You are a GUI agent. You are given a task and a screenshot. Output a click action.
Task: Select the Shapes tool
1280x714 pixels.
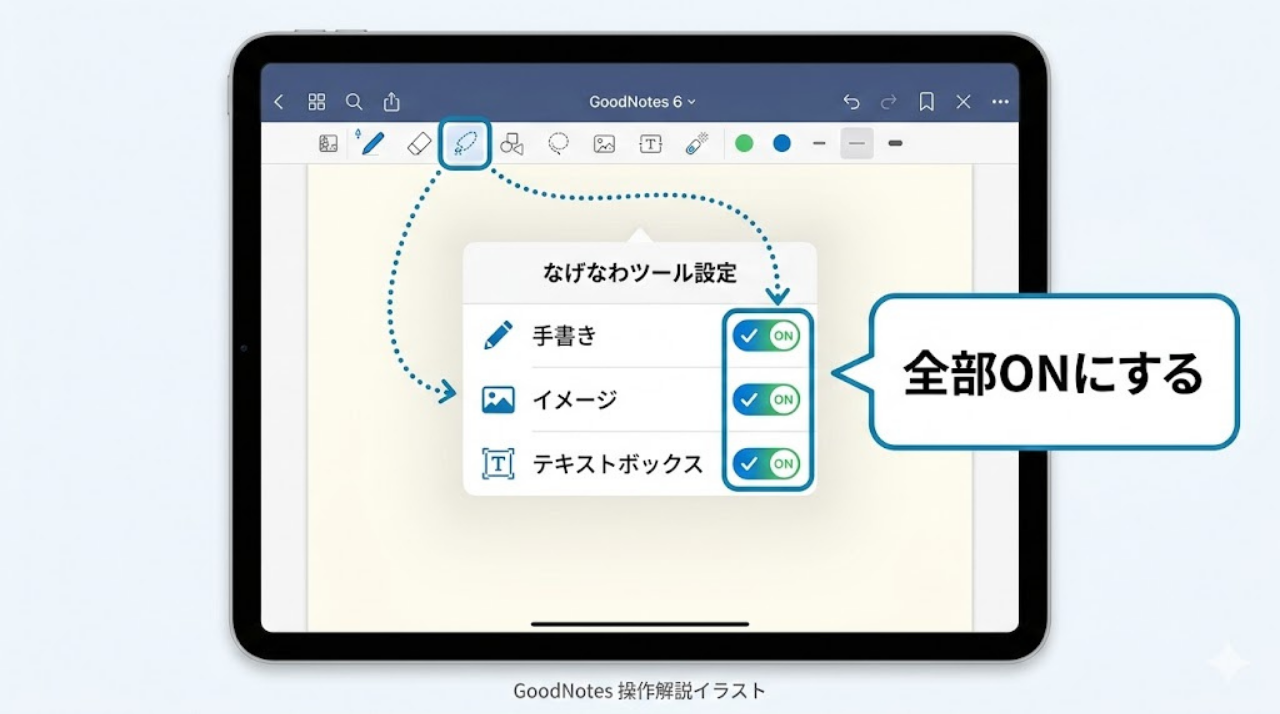pyautogui.click(x=510, y=143)
